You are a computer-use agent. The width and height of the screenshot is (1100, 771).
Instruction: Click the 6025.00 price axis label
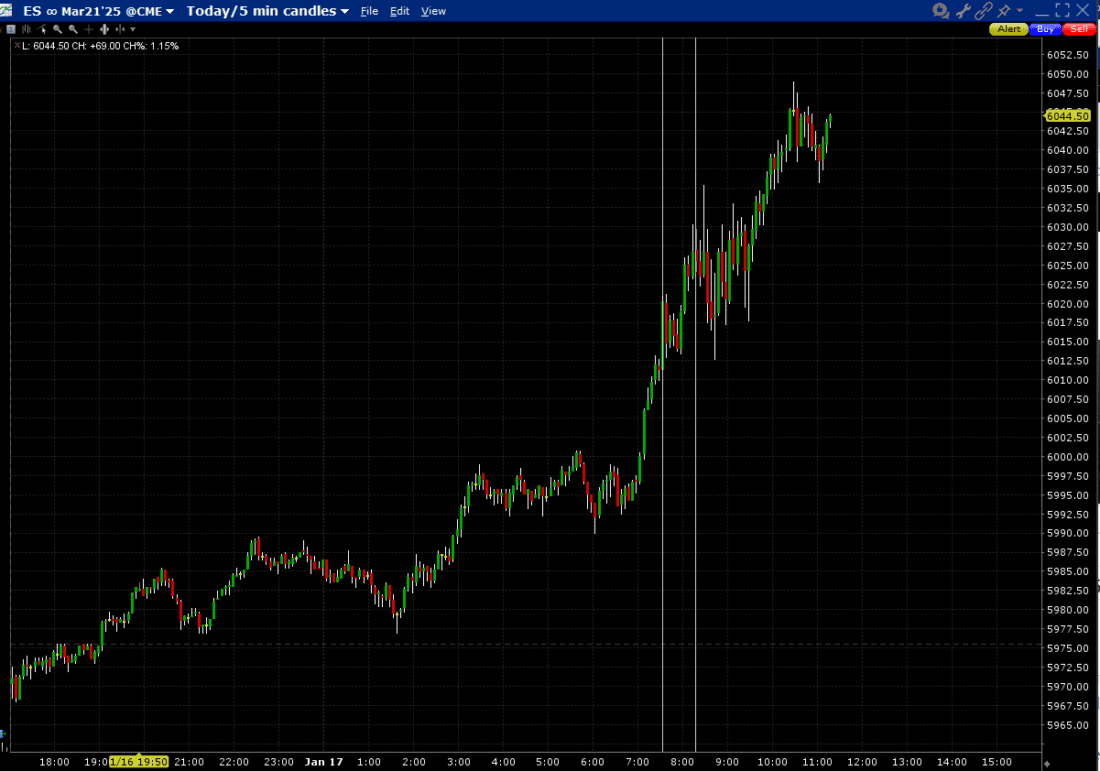[x=1068, y=265]
